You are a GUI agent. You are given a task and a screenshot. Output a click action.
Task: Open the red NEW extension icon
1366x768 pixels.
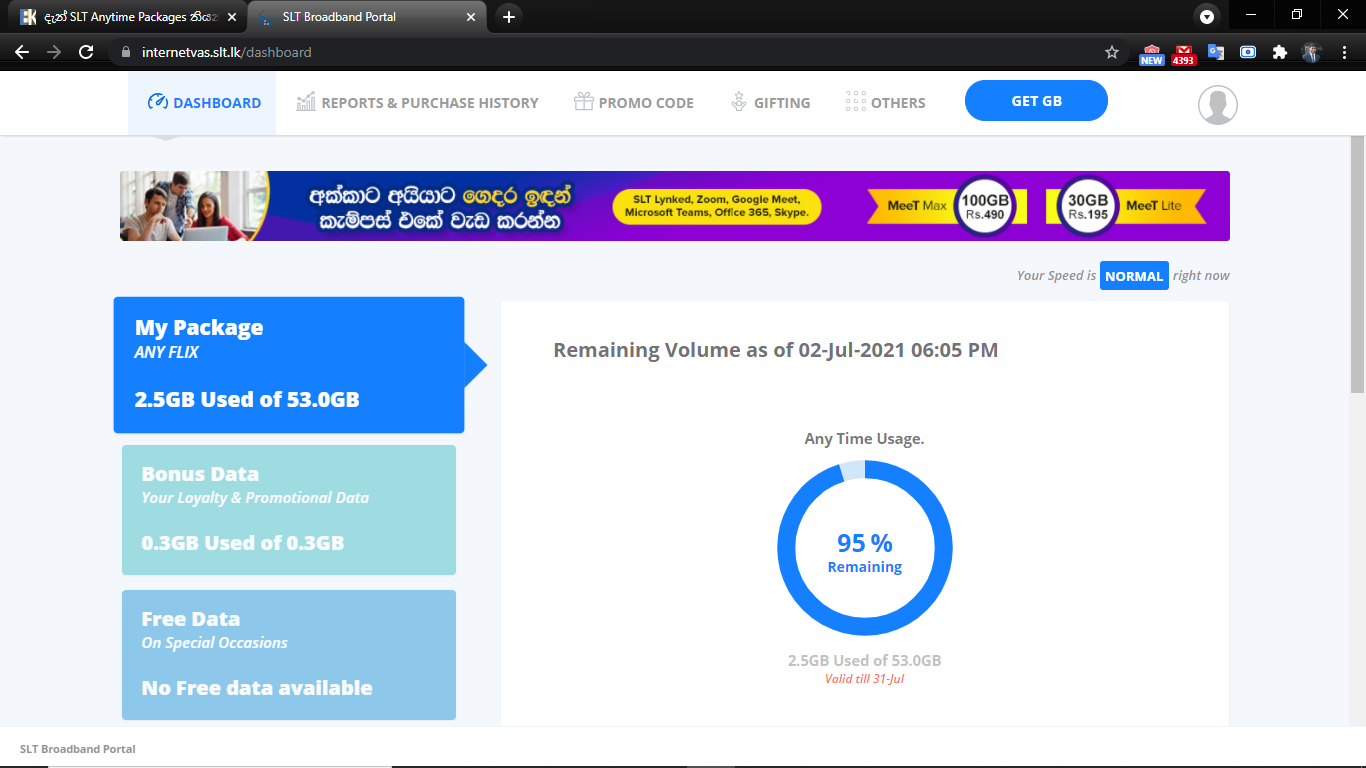pyautogui.click(x=1152, y=54)
